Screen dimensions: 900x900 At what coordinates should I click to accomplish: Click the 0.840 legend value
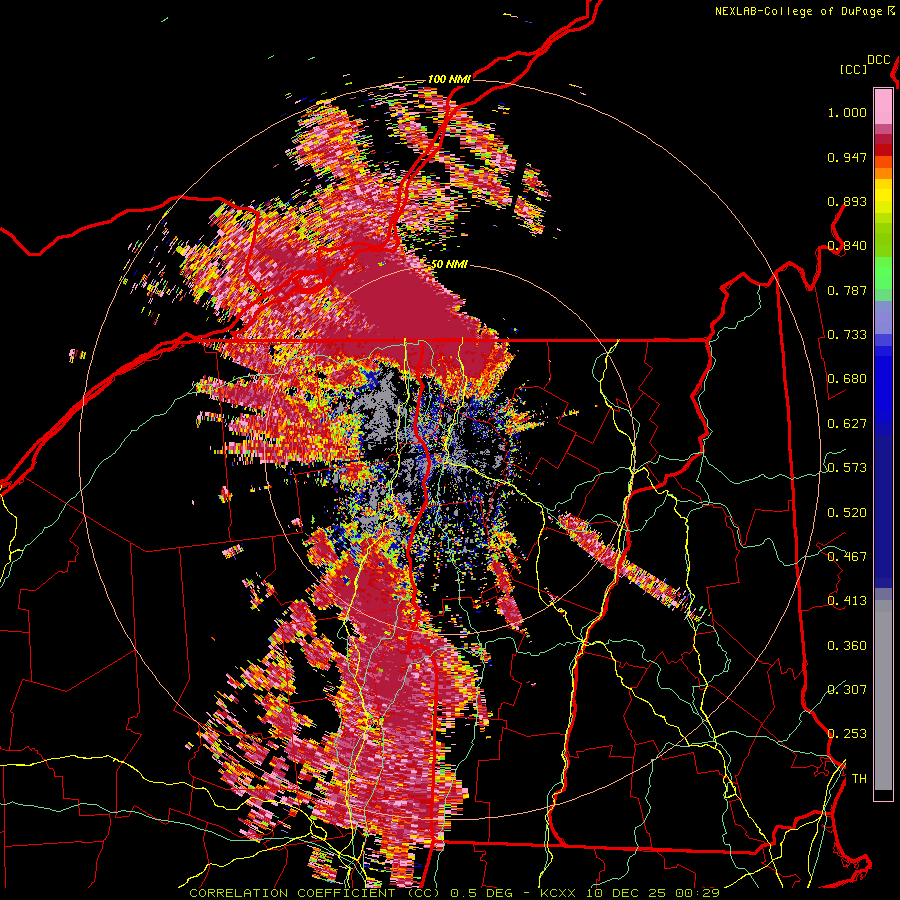click(x=847, y=246)
